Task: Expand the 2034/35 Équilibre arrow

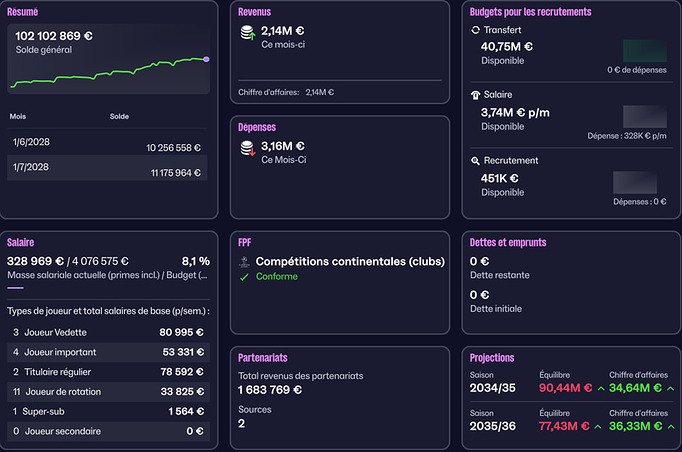Action: tap(600, 388)
